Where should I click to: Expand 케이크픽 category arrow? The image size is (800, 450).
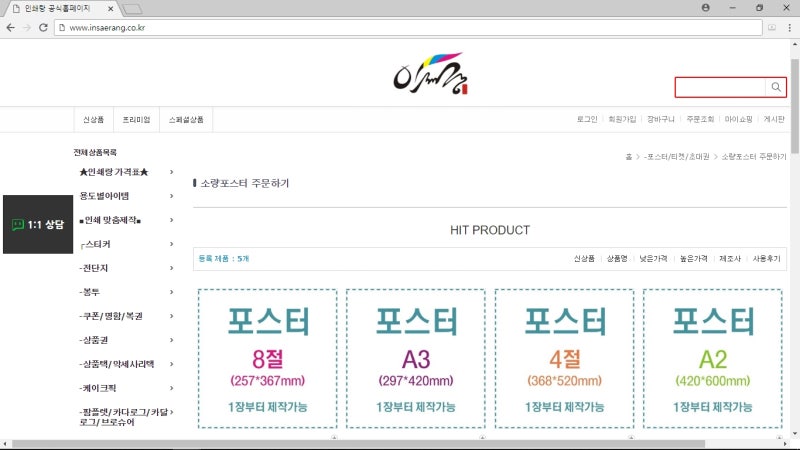click(x=171, y=388)
